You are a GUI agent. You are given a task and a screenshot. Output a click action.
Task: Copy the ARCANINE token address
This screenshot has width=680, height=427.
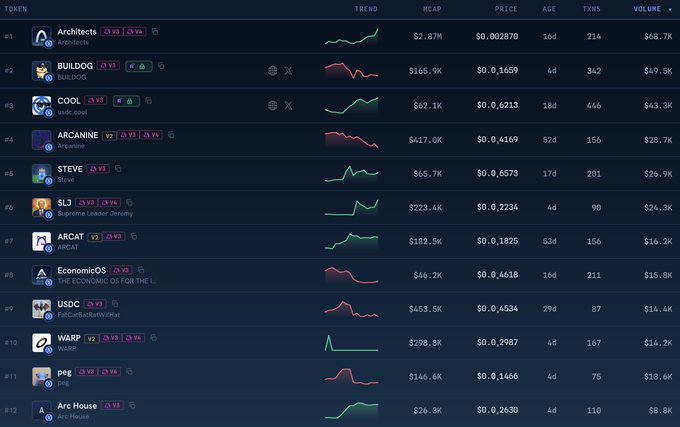click(171, 135)
